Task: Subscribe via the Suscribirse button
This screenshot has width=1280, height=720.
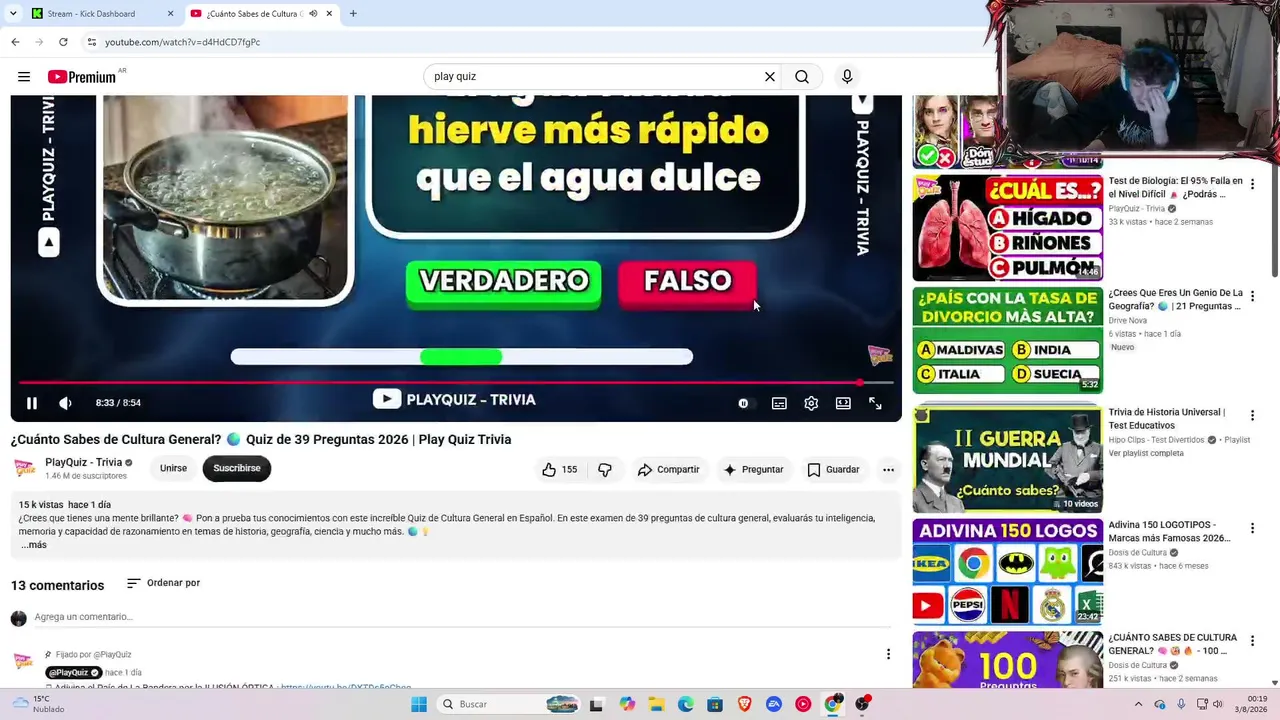Action: (237, 468)
